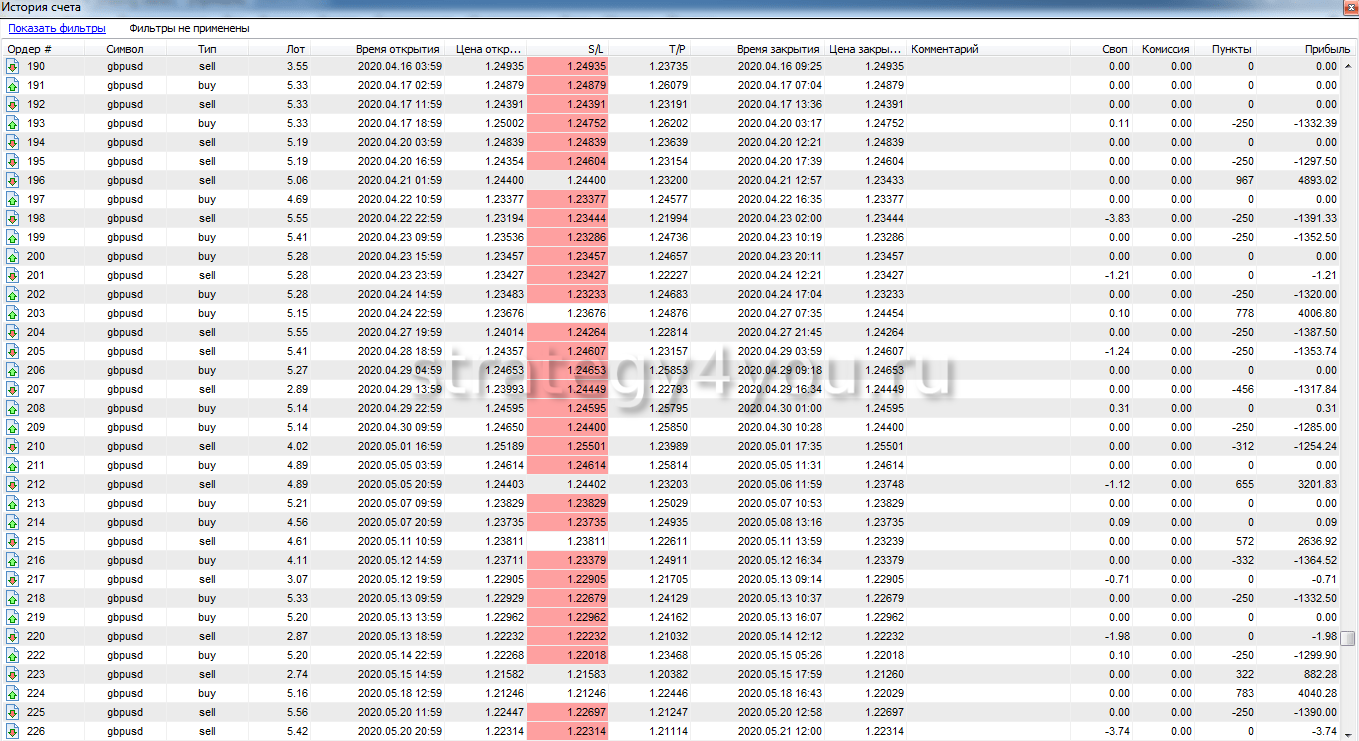1359x741 pixels.
Task: Select the buy icon of order 203
Action: 13,314
